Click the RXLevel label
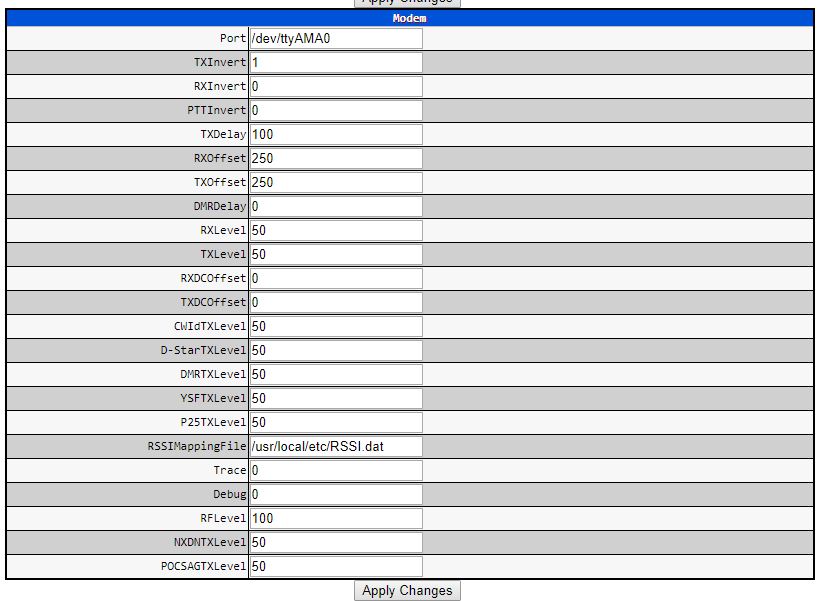Image resolution: width=820 pixels, height=601 pixels. point(223,230)
